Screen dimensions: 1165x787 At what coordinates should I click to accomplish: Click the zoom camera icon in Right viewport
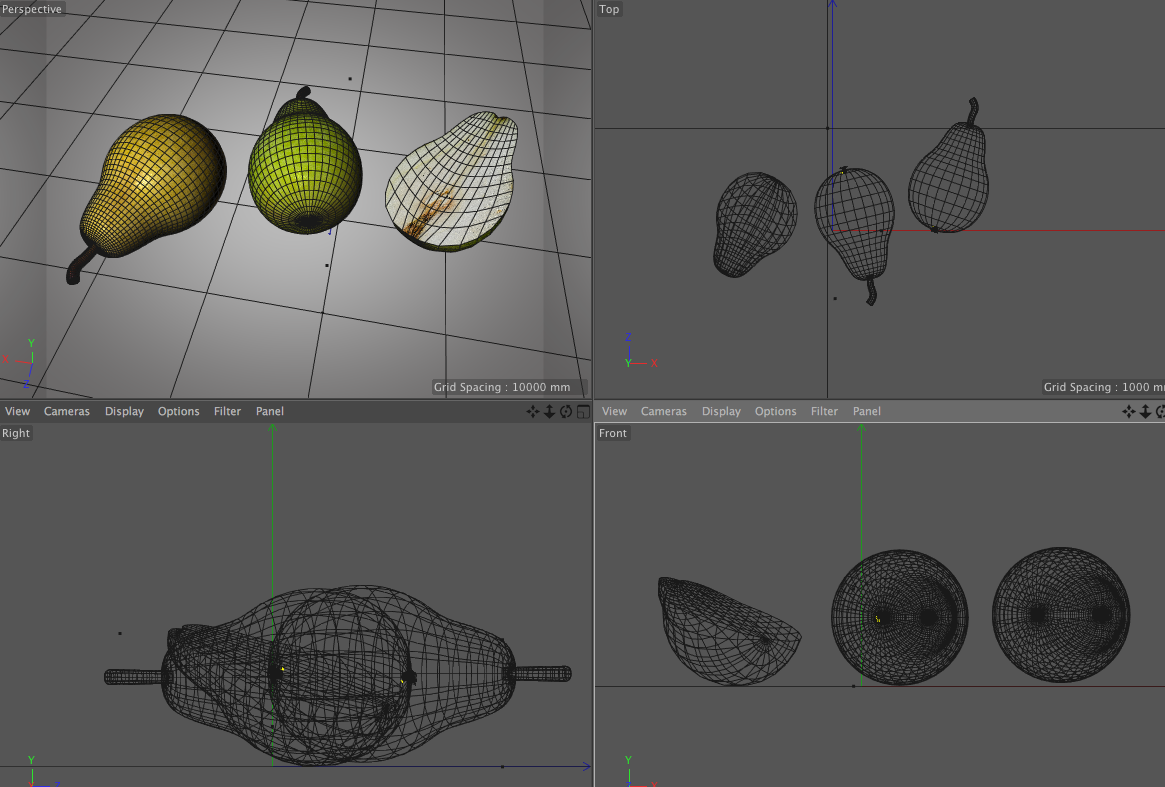click(x=549, y=411)
